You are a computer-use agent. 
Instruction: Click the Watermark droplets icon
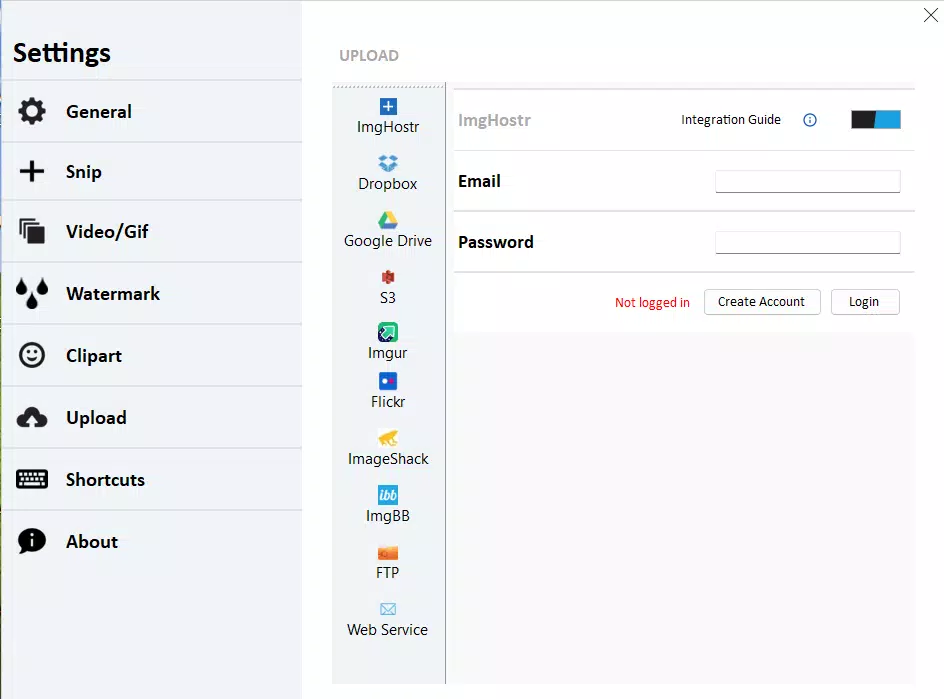point(32,293)
